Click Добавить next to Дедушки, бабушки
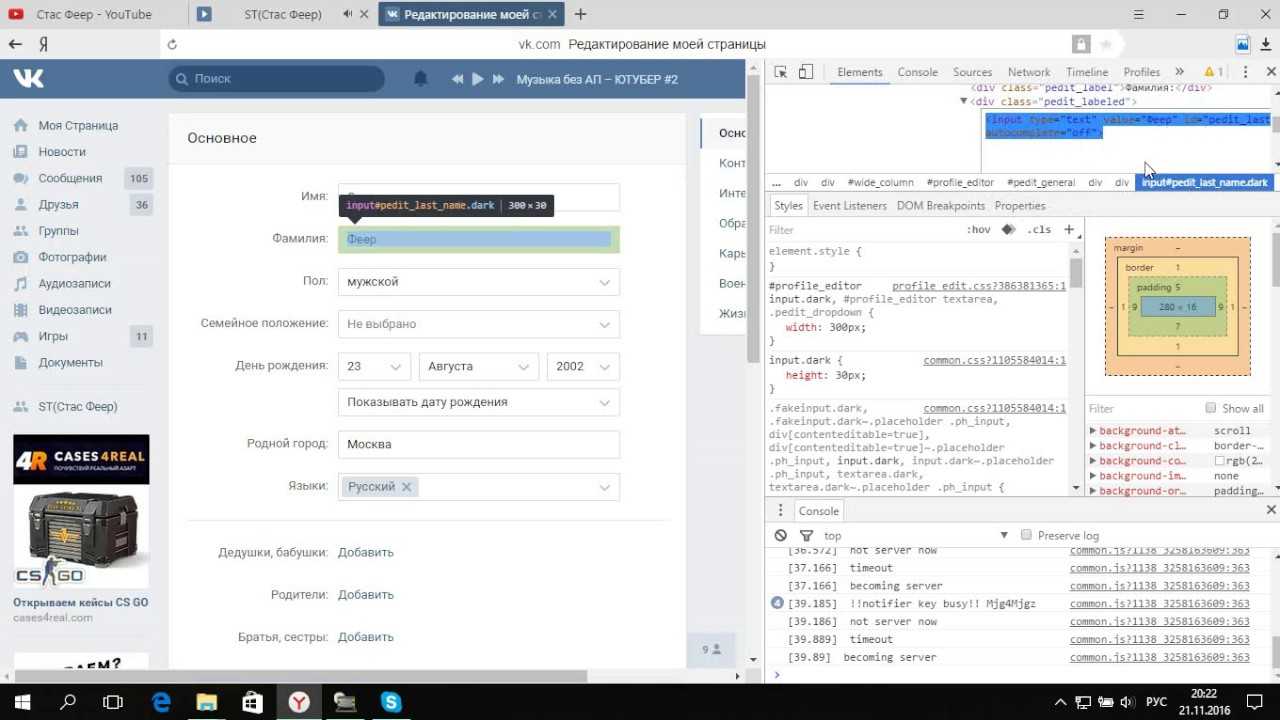 (x=366, y=552)
